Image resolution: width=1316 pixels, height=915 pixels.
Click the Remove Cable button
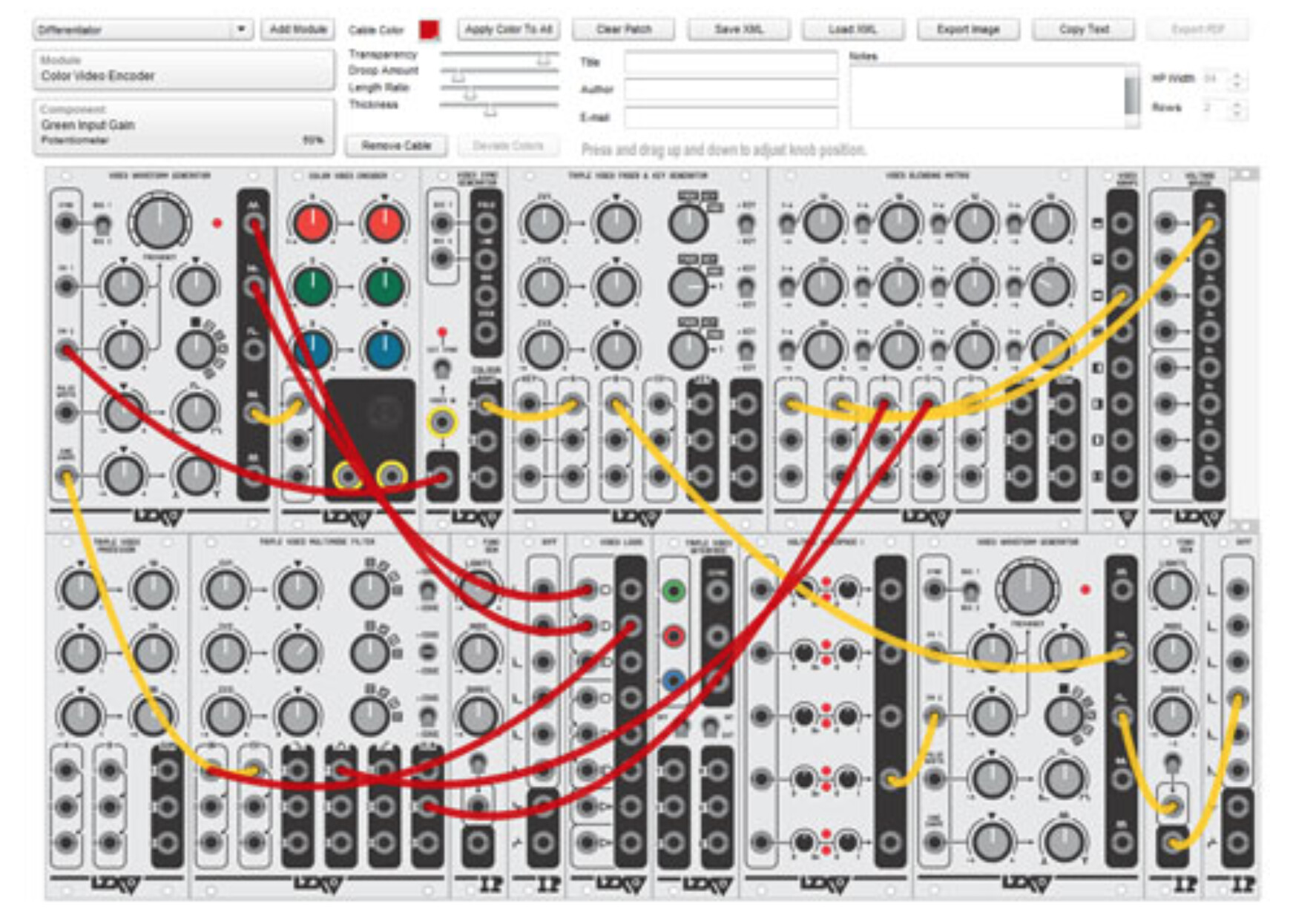click(x=396, y=145)
